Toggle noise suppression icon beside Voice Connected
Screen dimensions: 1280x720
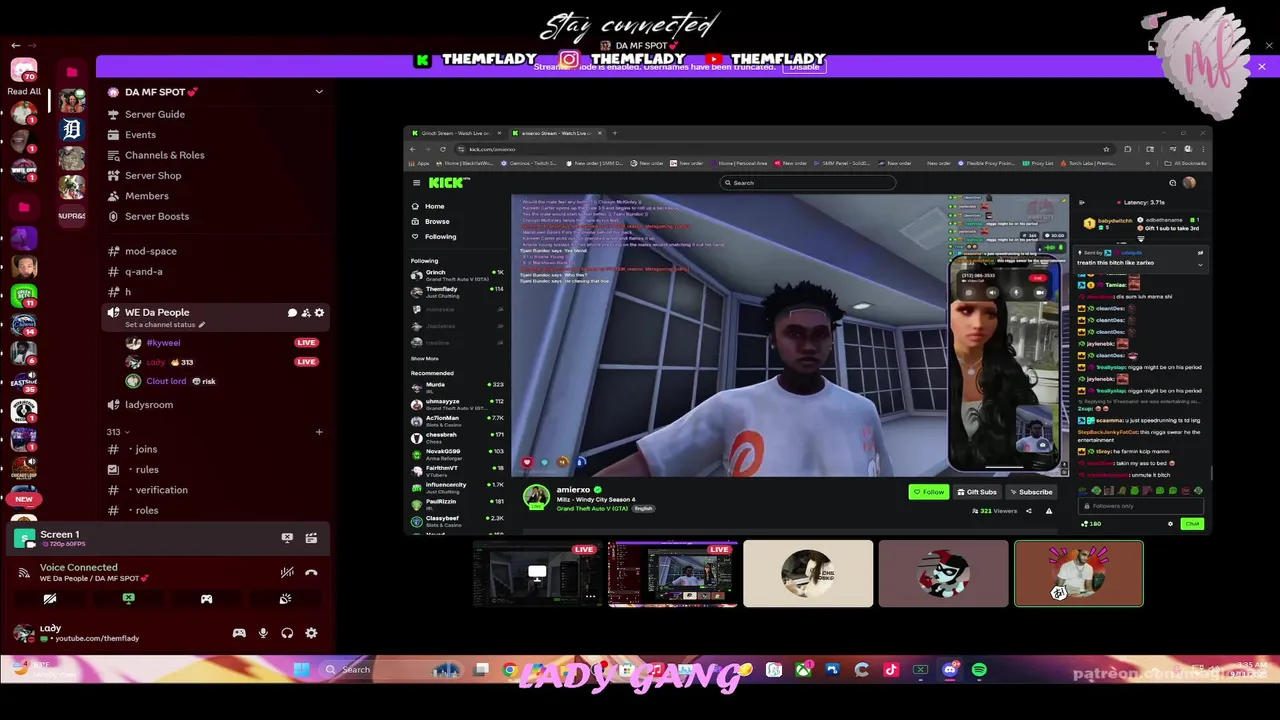pyautogui.click(x=287, y=572)
